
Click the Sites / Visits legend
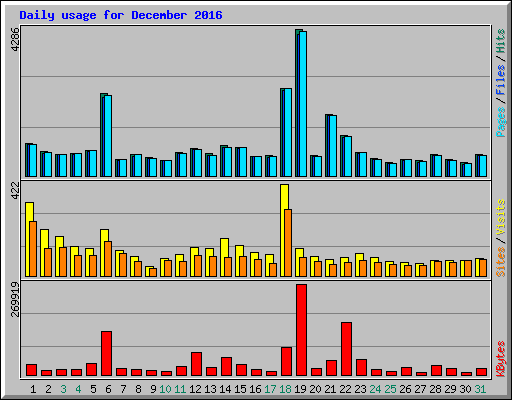tap(501, 238)
